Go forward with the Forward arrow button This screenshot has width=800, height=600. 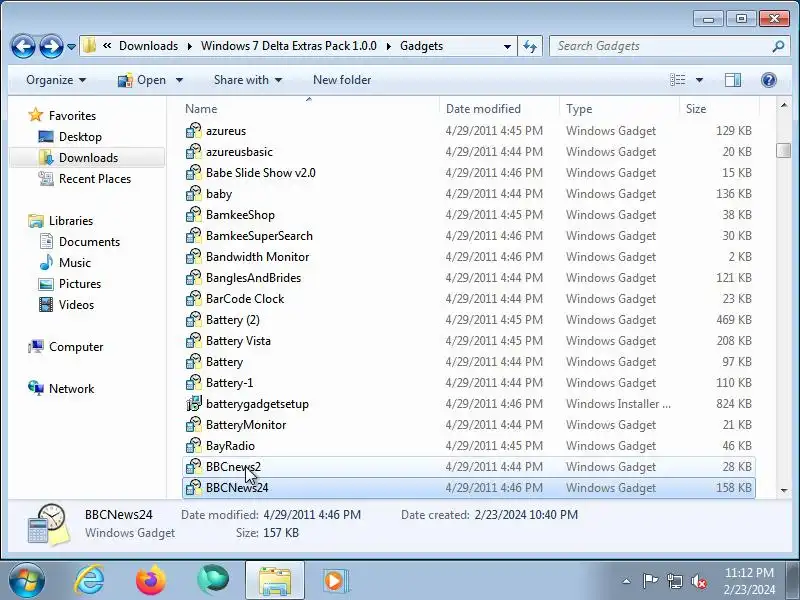pos(51,46)
